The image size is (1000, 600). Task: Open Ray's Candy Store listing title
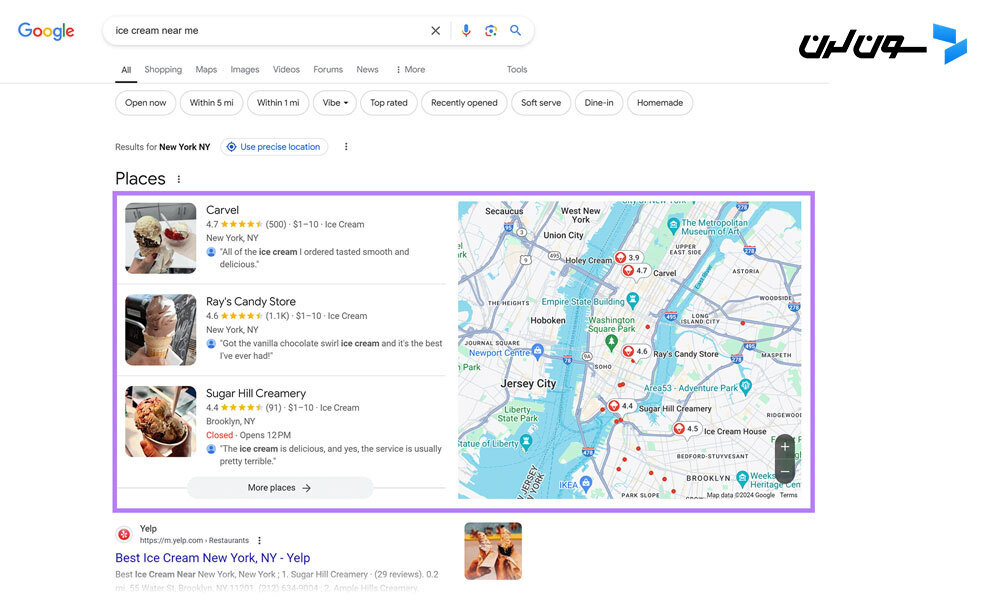pyautogui.click(x=251, y=302)
